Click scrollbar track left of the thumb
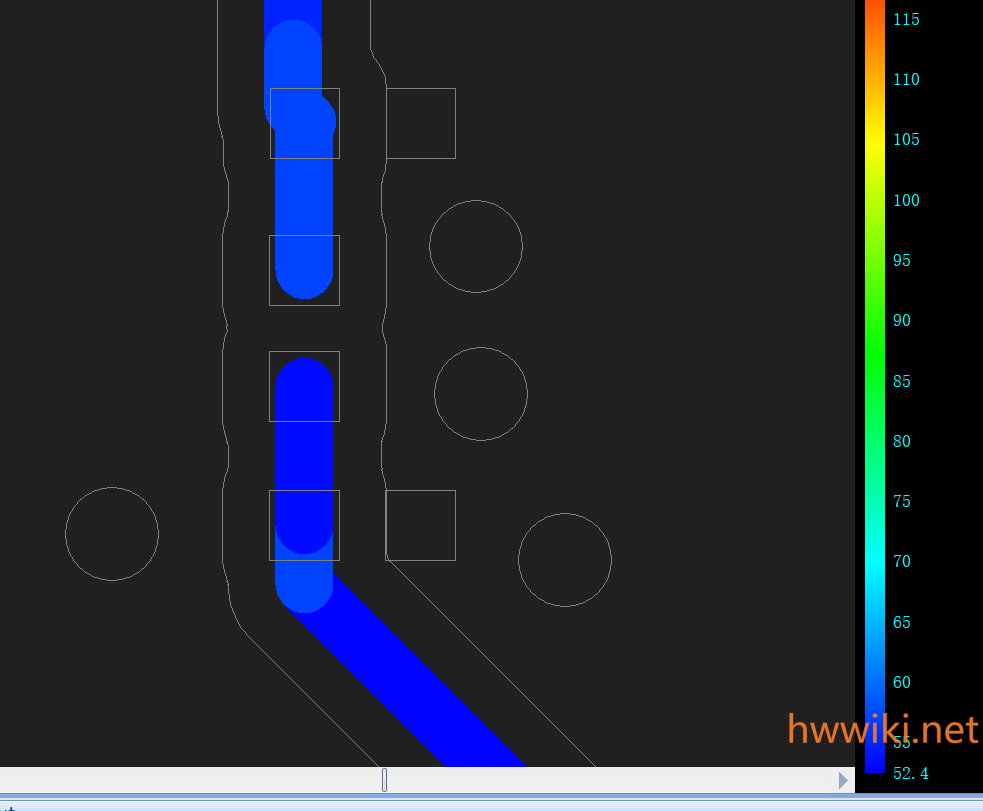983x811 pixels. tap(190, 780)
